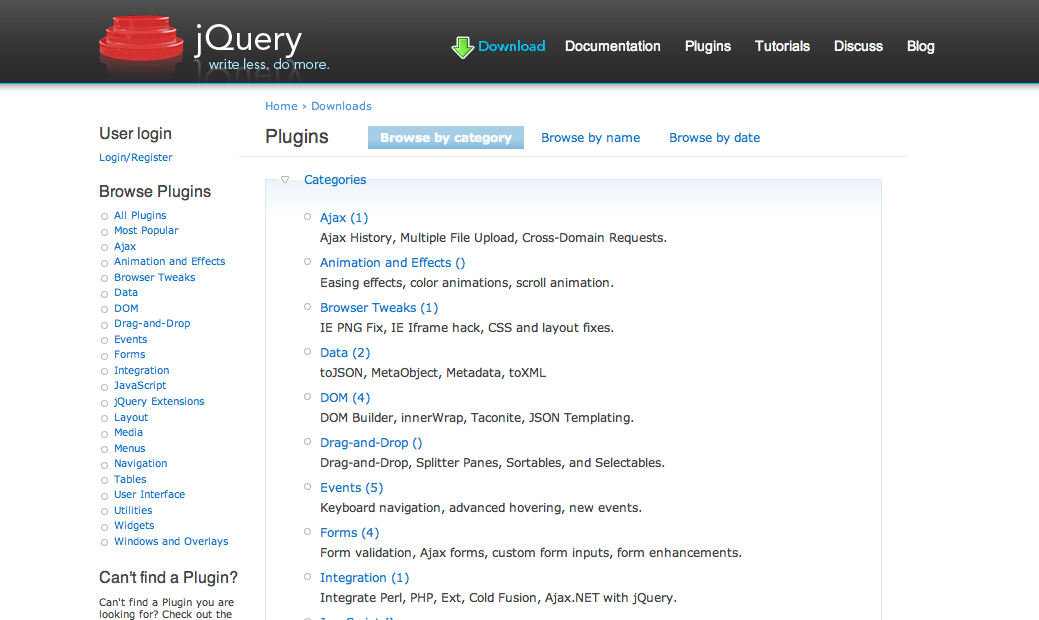
Task: Open the JavaScript sidebar link
Action: pos(140,386)
